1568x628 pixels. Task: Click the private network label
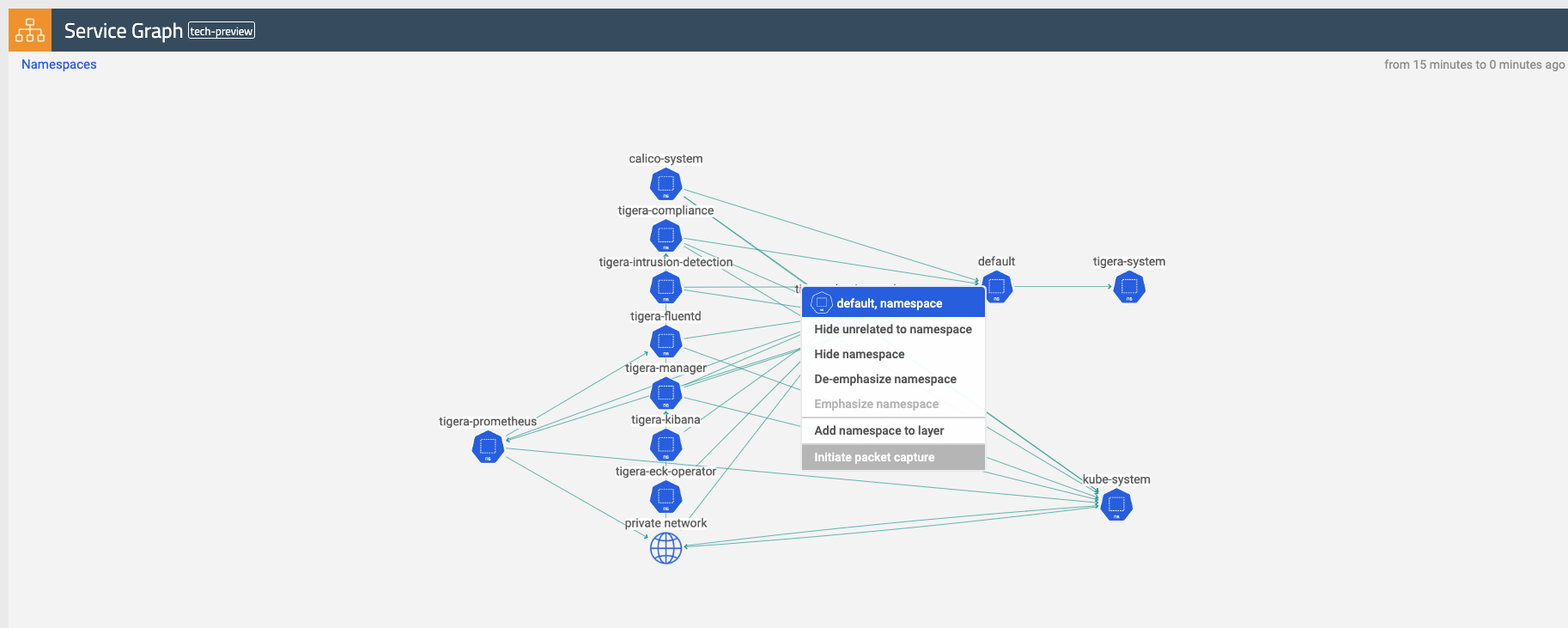click(x=665, y=523)
